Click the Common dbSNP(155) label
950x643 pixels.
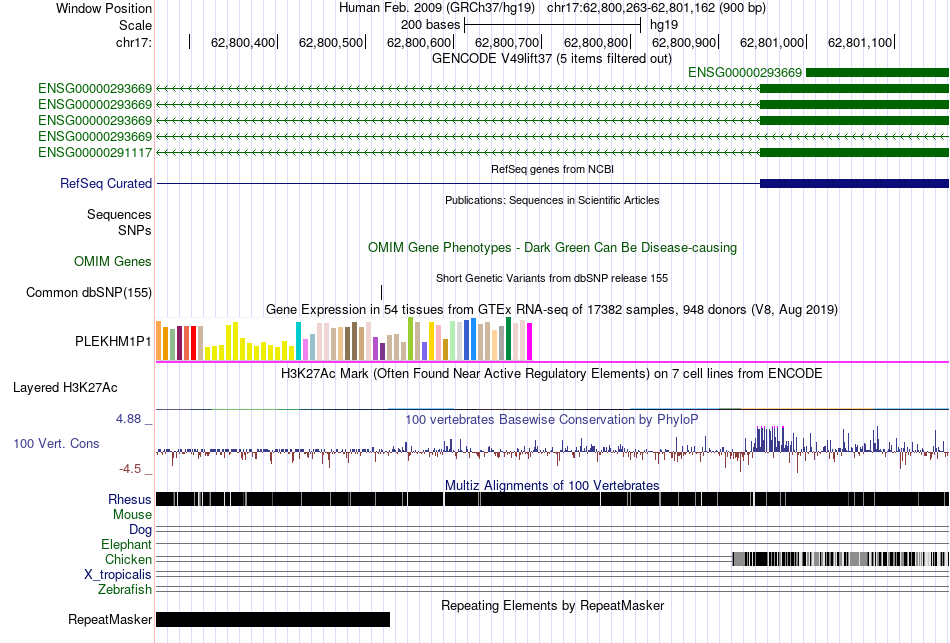coord(89,293)
